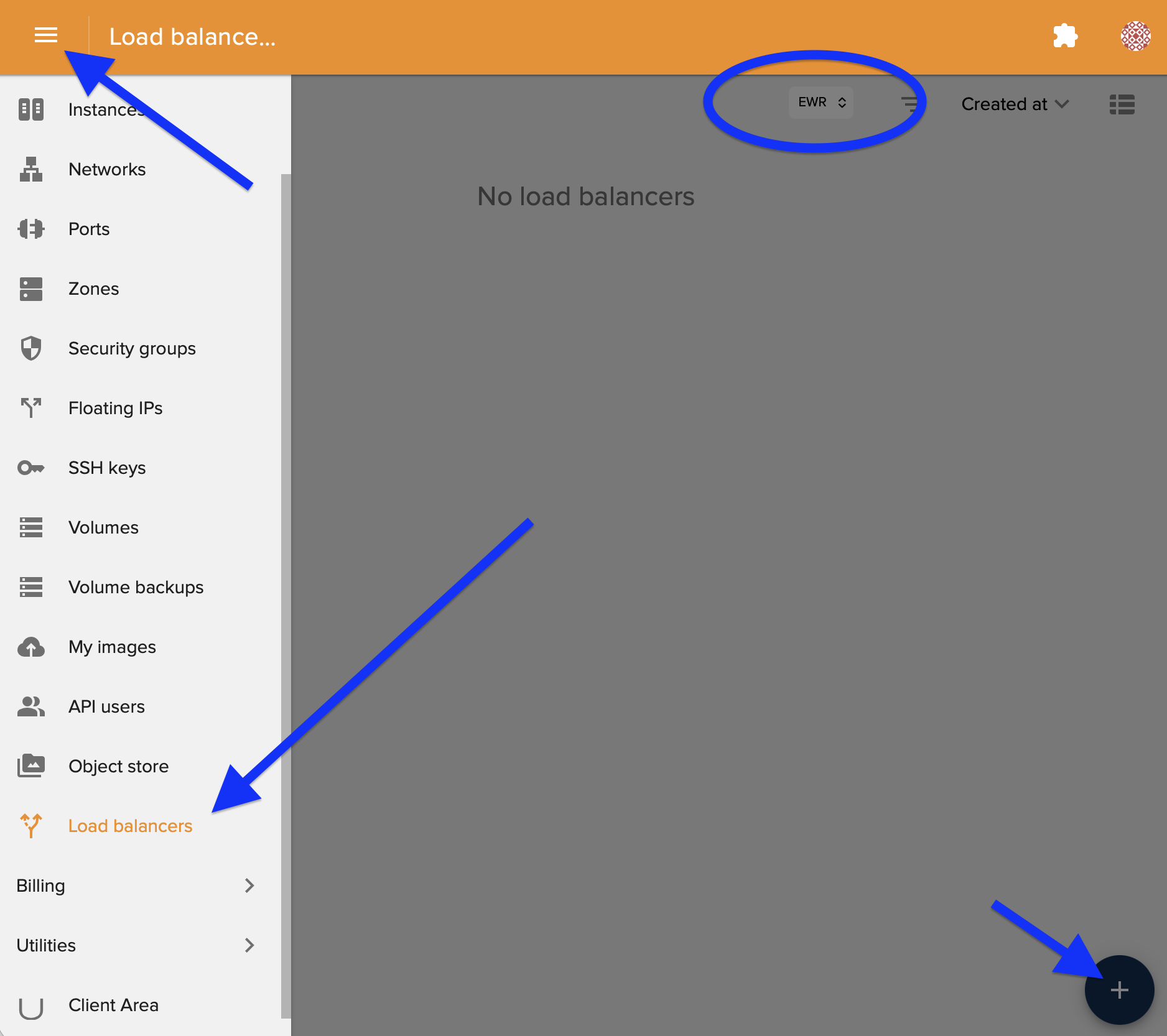Select the Object store image folder icon
The image size is (1167, 1036).
click(x=30, y=765)
